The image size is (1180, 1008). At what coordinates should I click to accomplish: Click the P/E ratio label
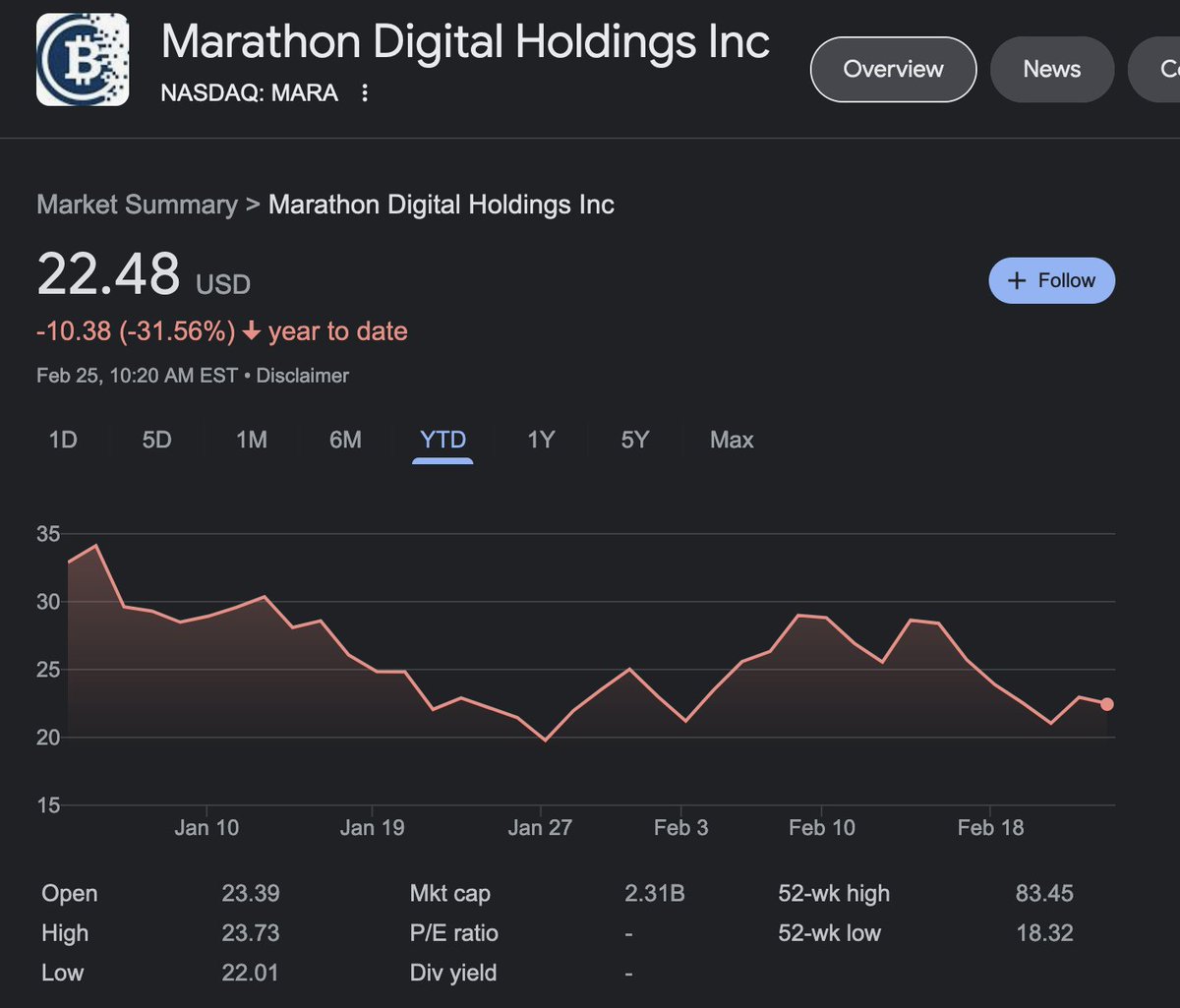[x=453, y=933]
